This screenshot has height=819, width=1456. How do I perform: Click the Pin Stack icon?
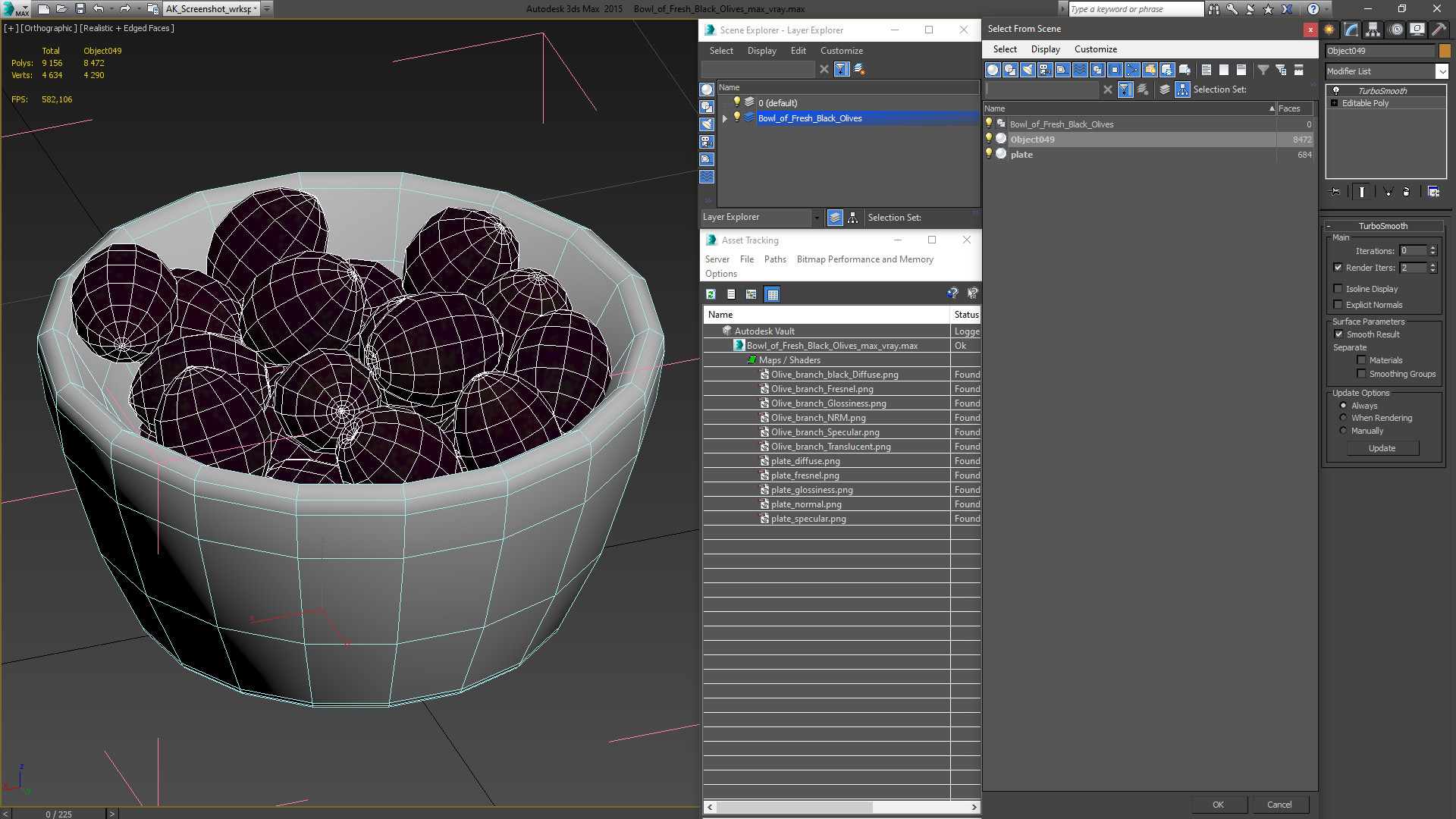click(1335, 192)
